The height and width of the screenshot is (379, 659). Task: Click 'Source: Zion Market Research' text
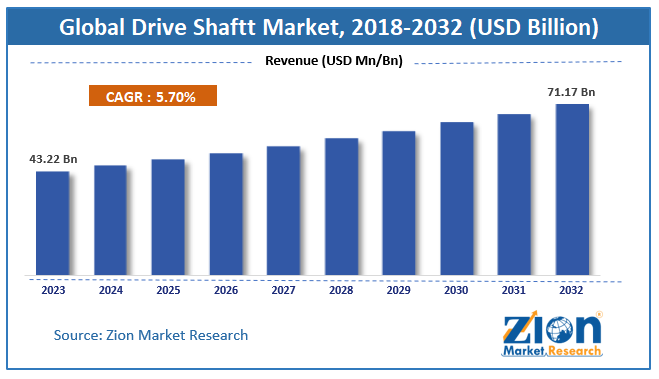151,335
